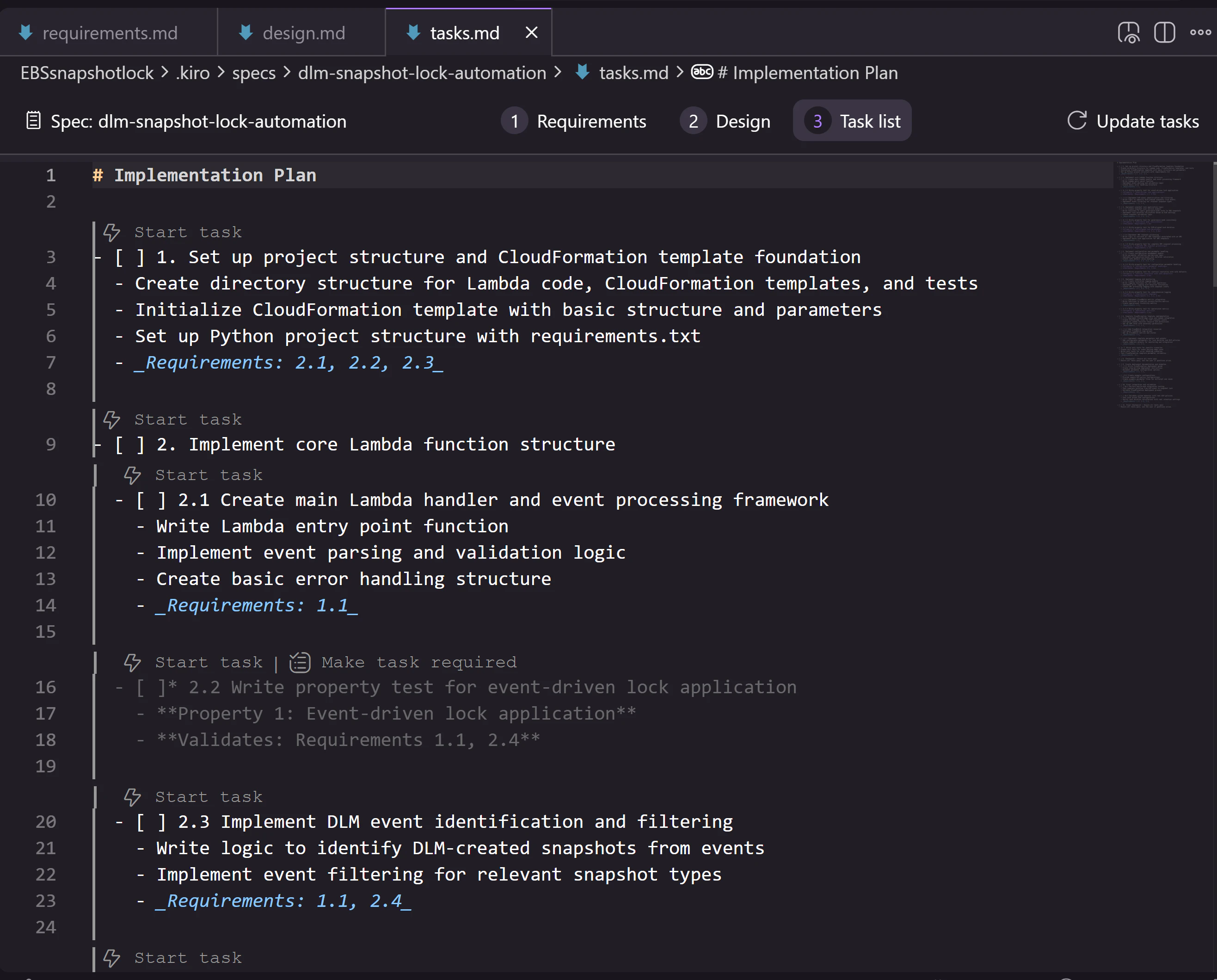Viewport: 1217px width, 980px height.
Task: Open EBSsnapshotlock in the breadcrumb
Action: click(87, 73)
